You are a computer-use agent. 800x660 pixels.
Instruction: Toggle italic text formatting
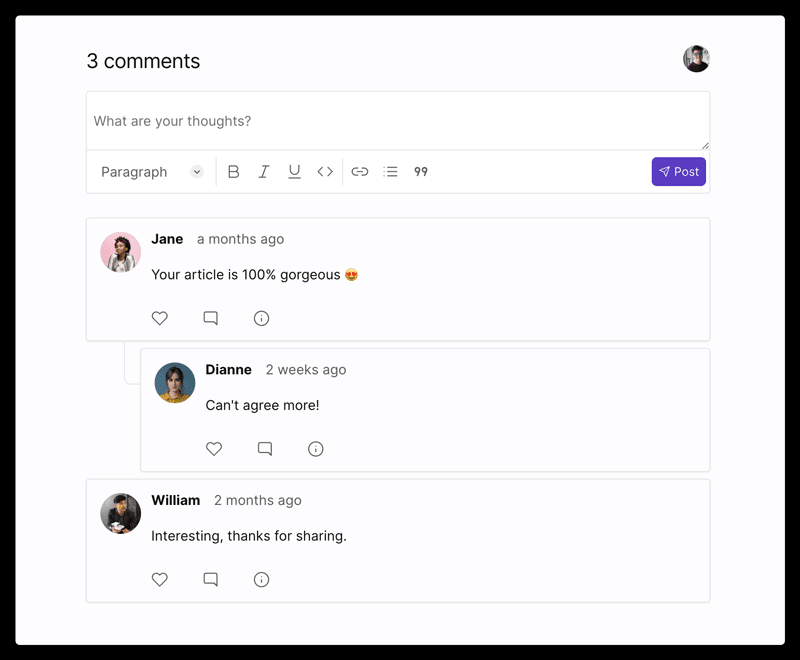(x=264, y=172)
